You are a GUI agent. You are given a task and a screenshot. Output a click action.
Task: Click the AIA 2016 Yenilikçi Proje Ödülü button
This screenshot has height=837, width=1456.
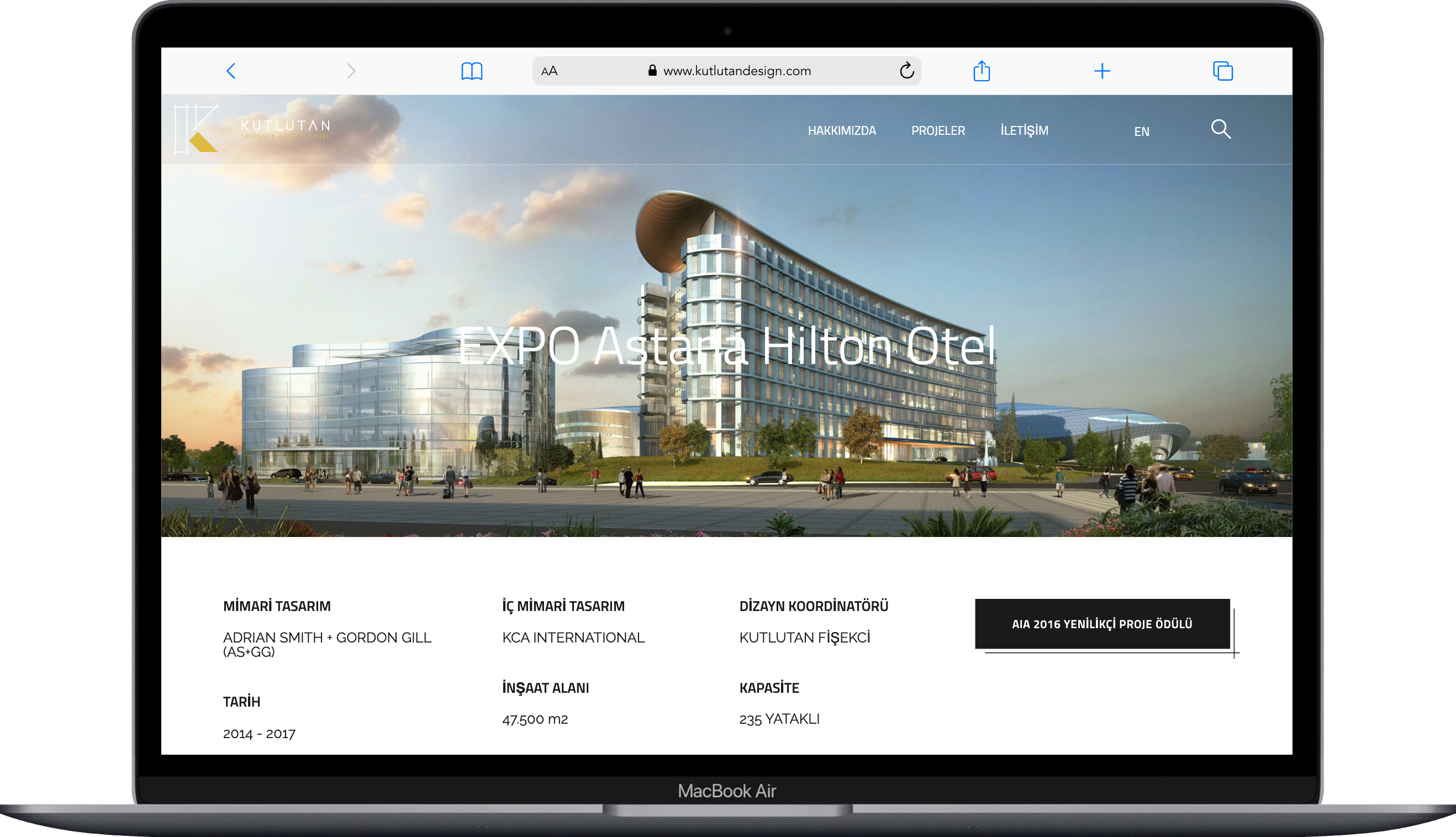[x=1101, y=624]
